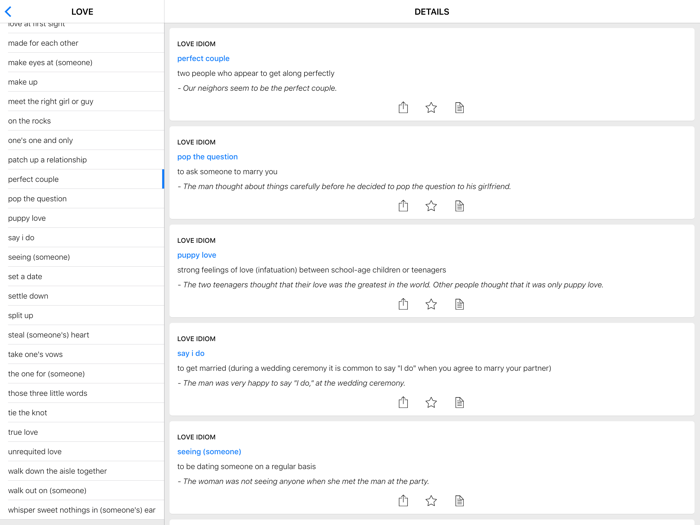
Task: Select 'walk out on (someone)' entry
Action: pyautogui.click(x=82, y=490)
